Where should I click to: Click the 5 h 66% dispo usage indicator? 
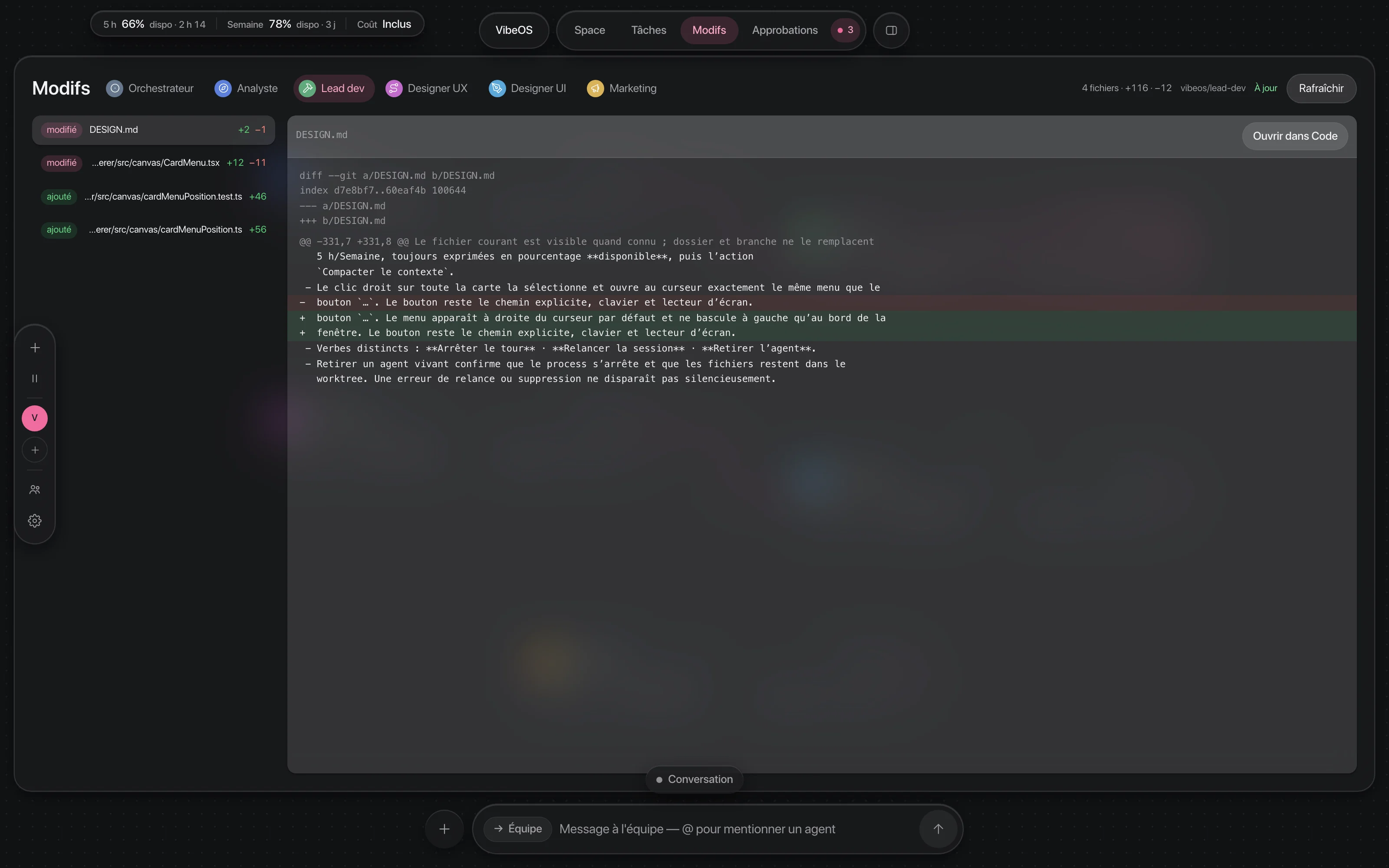[155, 24]
